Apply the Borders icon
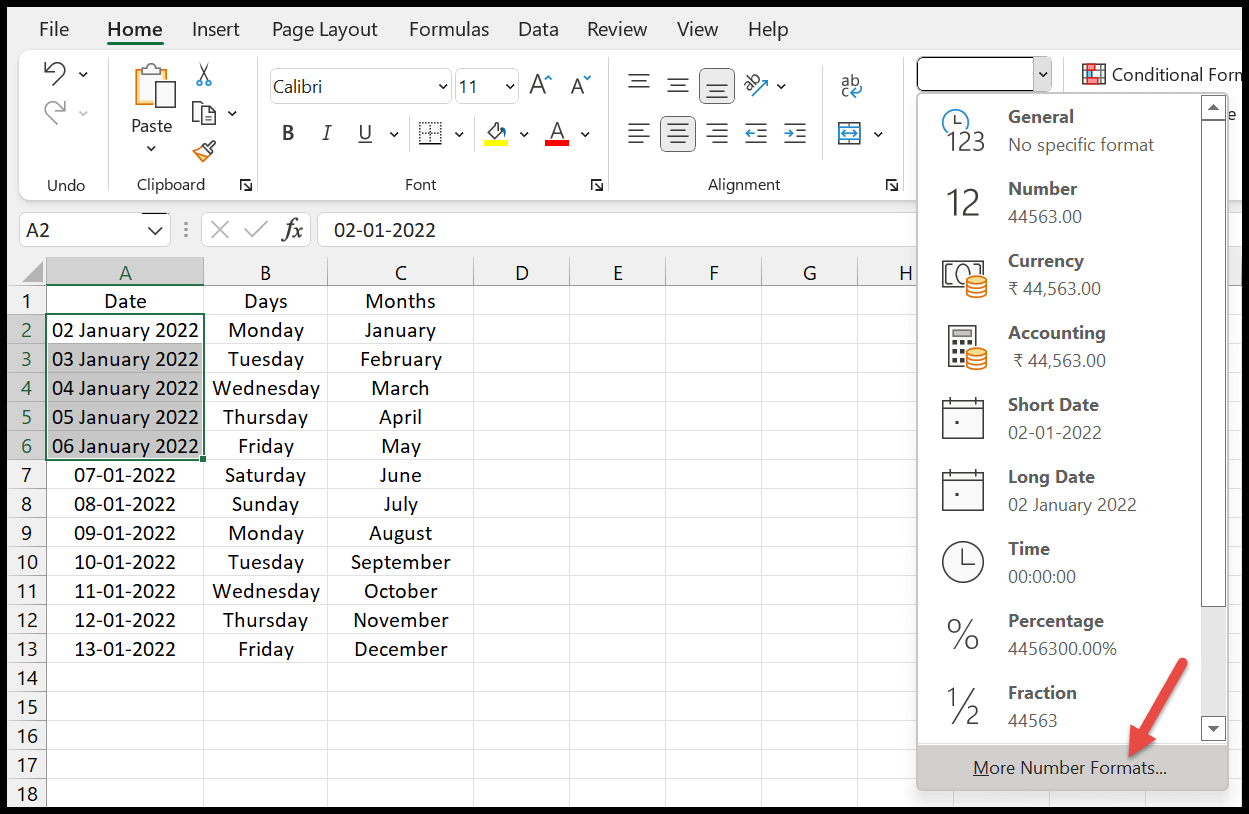The height and width of the screenshot is (814, 1249). [x=430, y=133]
